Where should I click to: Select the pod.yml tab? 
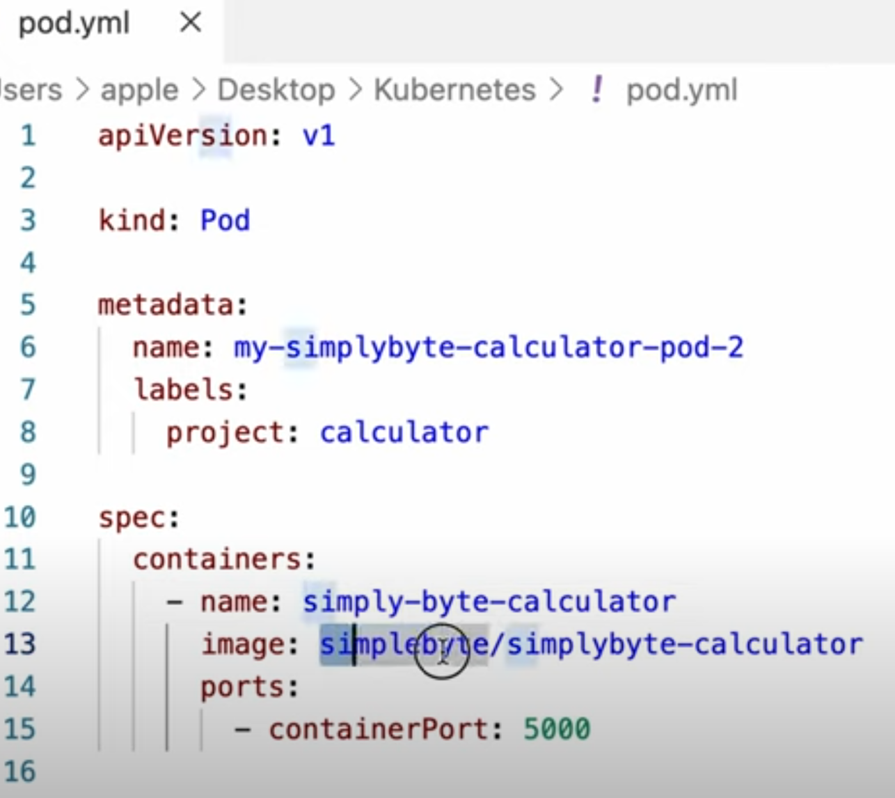75,23
